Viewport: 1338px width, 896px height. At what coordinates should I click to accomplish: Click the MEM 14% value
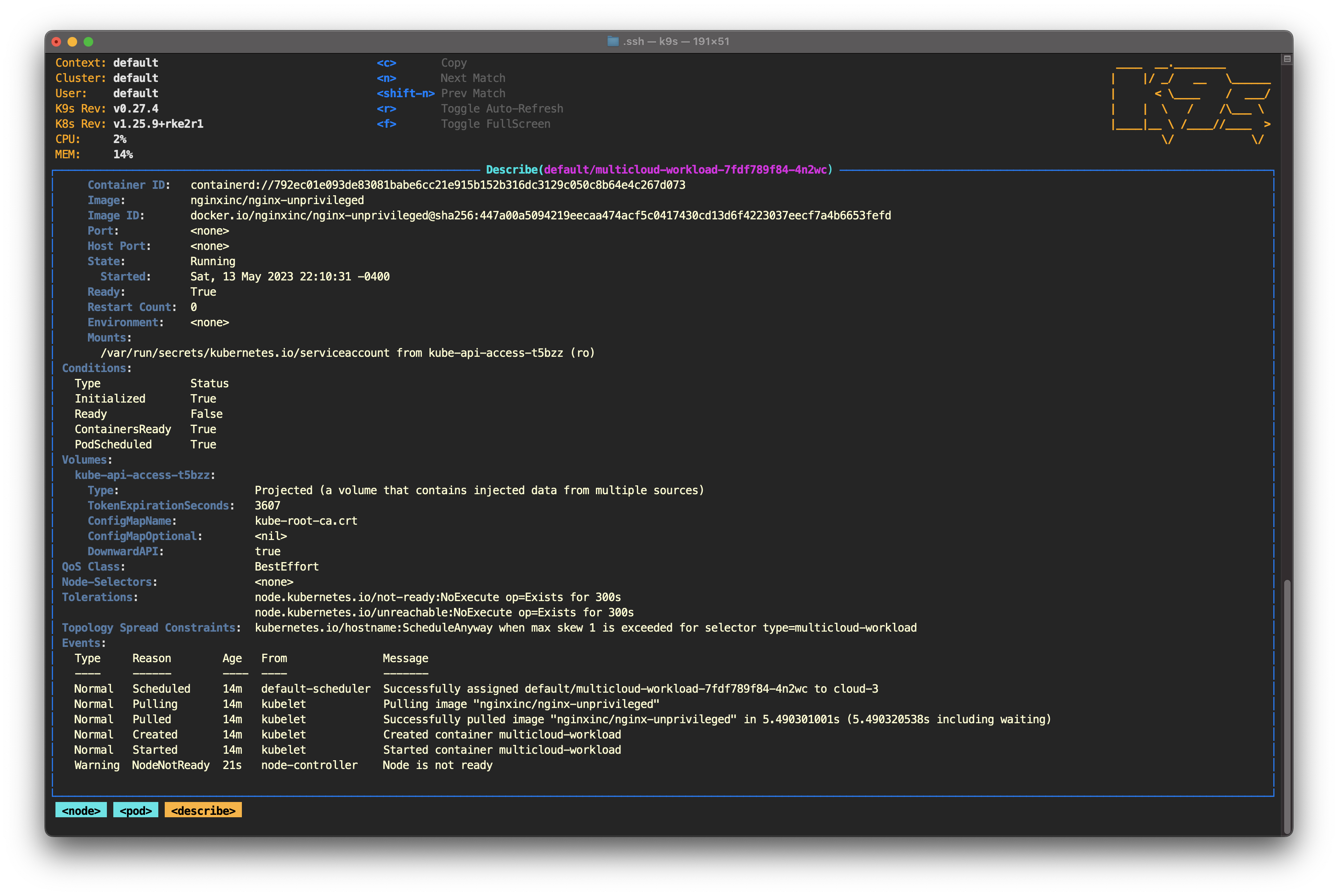tap(123, 154)
